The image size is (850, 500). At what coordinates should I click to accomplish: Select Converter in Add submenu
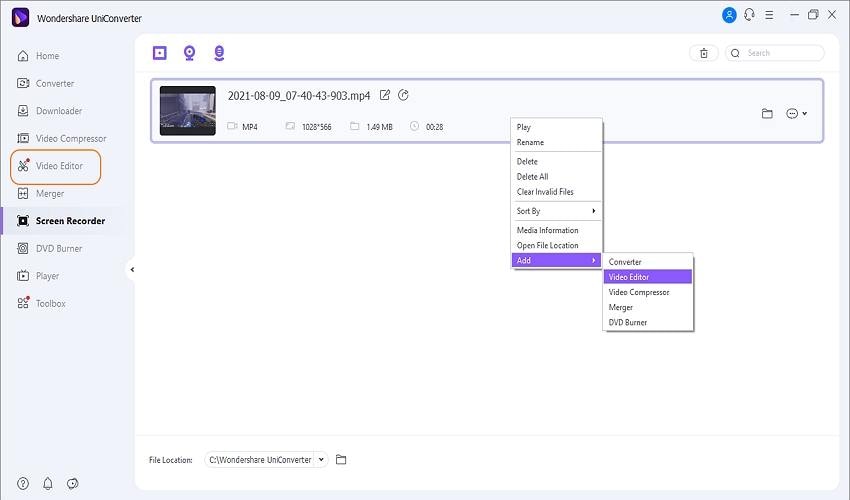point(648,262)
